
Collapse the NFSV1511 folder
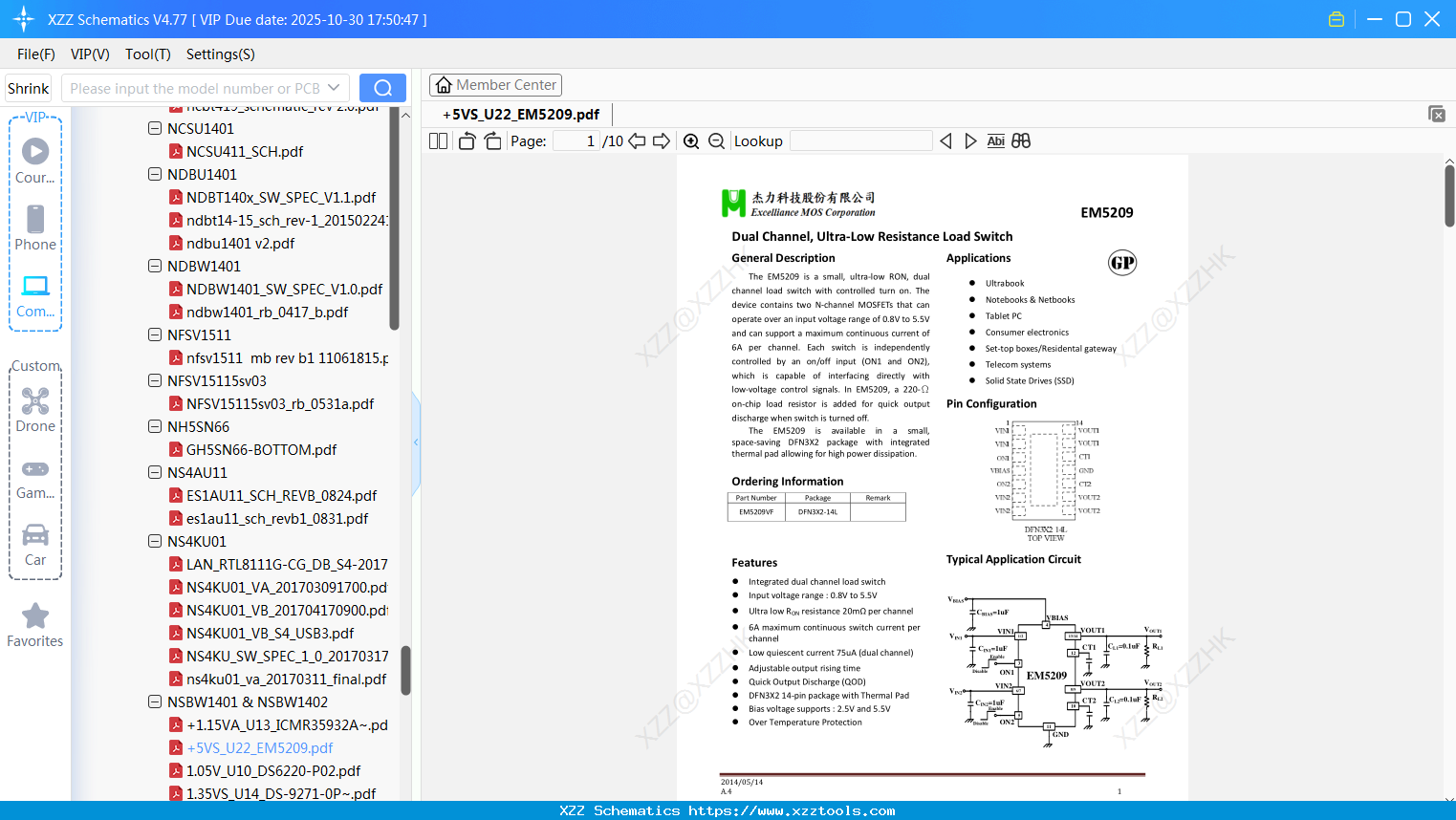coord(155,334)
